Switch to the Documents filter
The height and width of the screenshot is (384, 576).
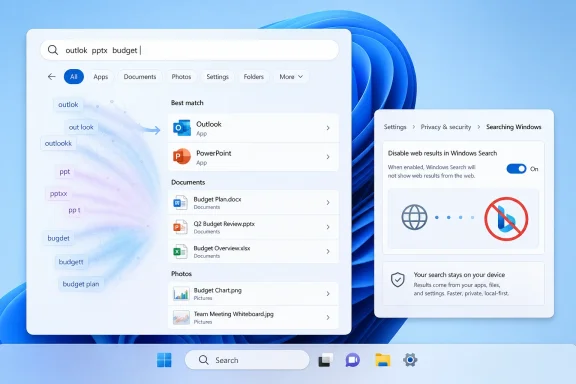140,76
